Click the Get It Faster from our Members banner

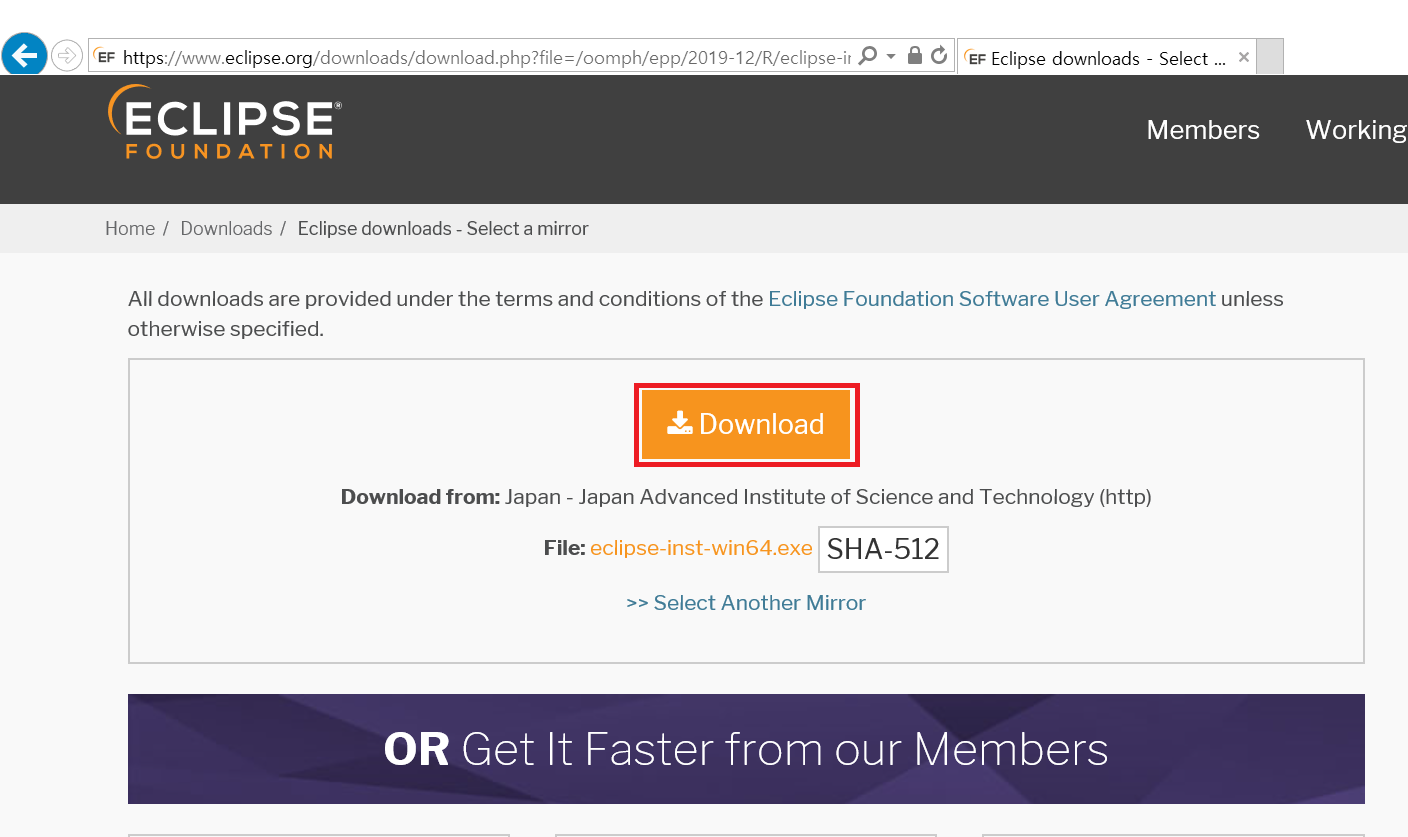coord(746,749)
